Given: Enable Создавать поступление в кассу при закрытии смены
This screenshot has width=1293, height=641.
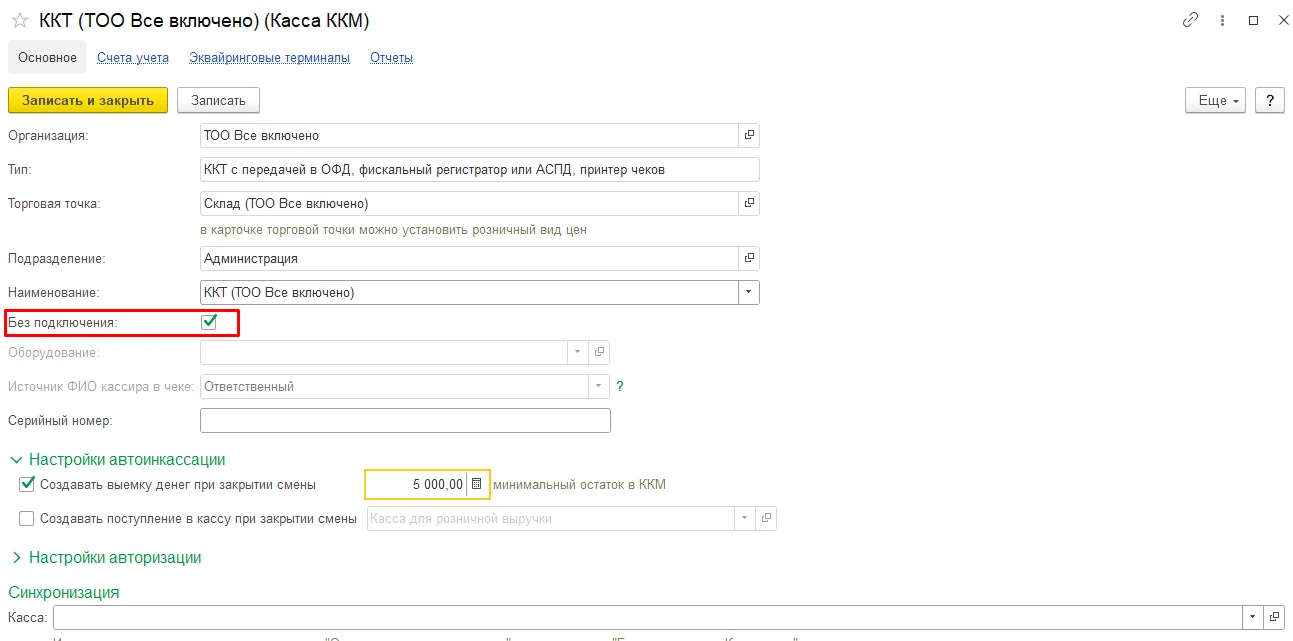Looking at the screenshot, I should pyautogui.click(x=27, y=518).
